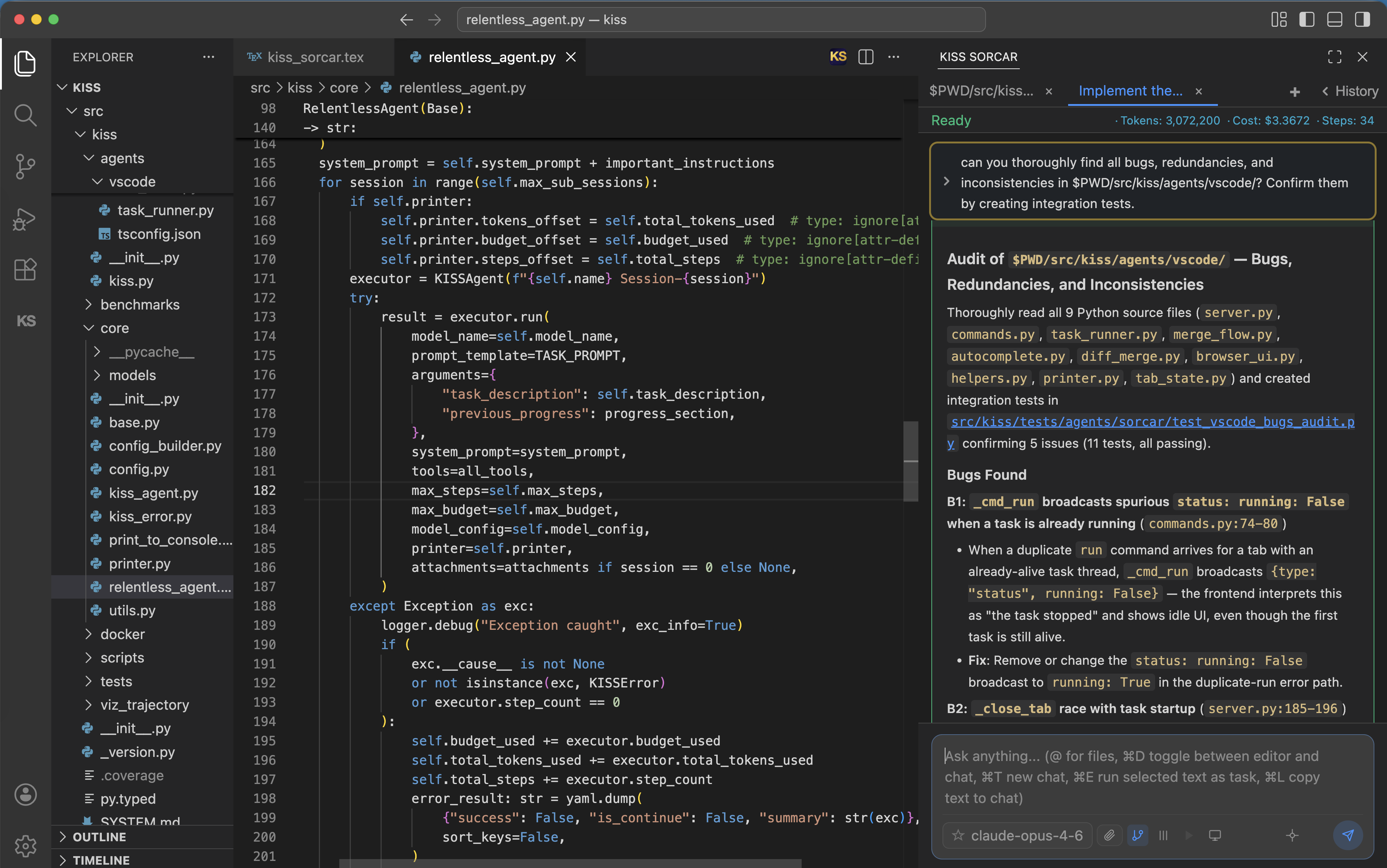This screenshot has height=868, width=1387.
Task: Close the KISS SORCAR panel
Action: click(1362, 57)
